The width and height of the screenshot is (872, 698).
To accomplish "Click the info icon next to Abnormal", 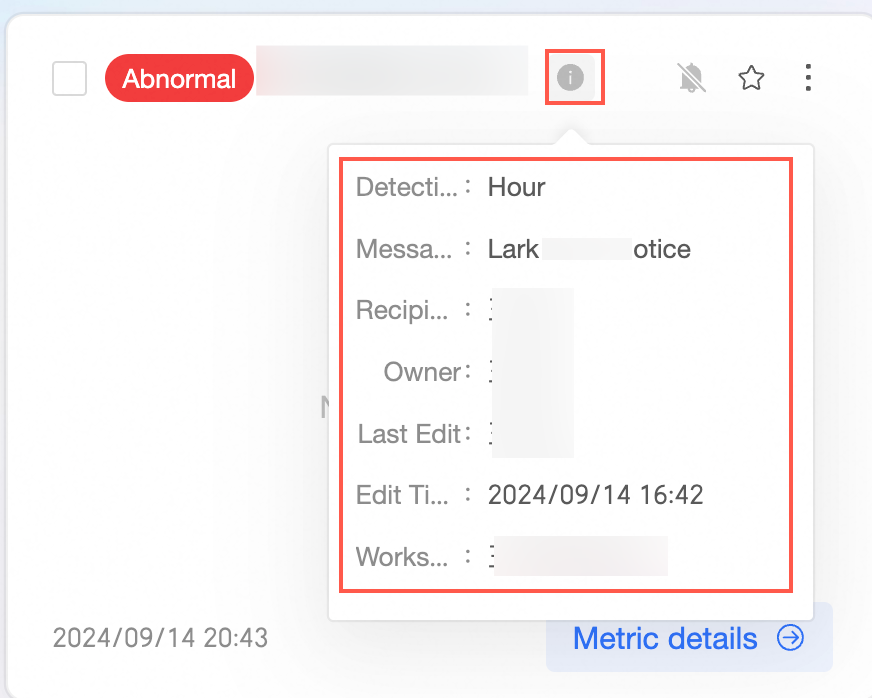I will [x=571, y=77].
